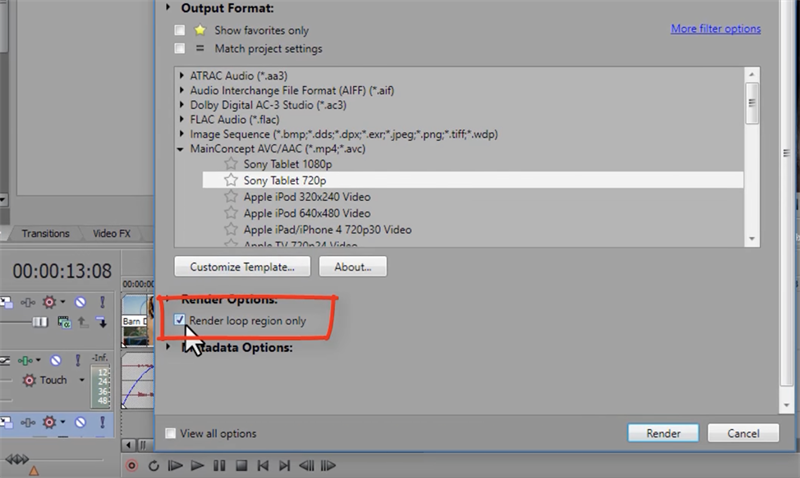Click format list scrollbar up arrow
The height and width of the screenshot is (478, 800).
(752, 74)
